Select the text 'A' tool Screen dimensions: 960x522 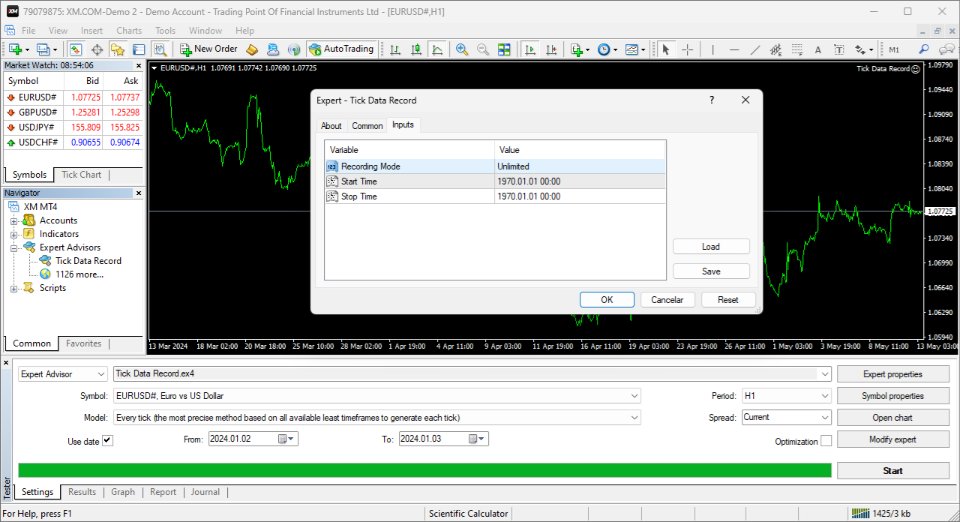coord(818,50)
